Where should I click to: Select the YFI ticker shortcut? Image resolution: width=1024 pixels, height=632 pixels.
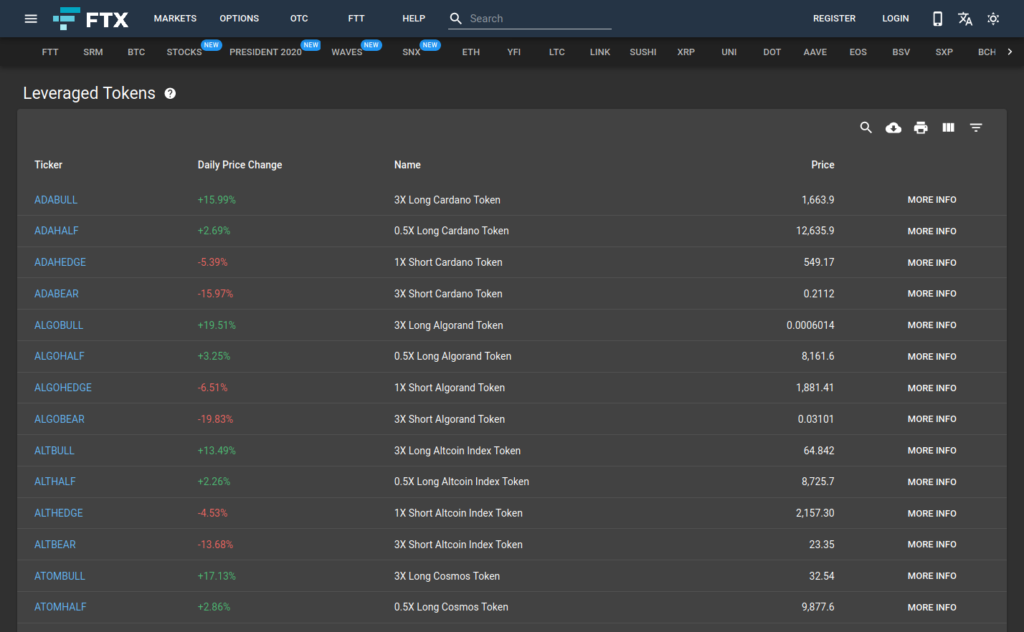tap(514, 52)
